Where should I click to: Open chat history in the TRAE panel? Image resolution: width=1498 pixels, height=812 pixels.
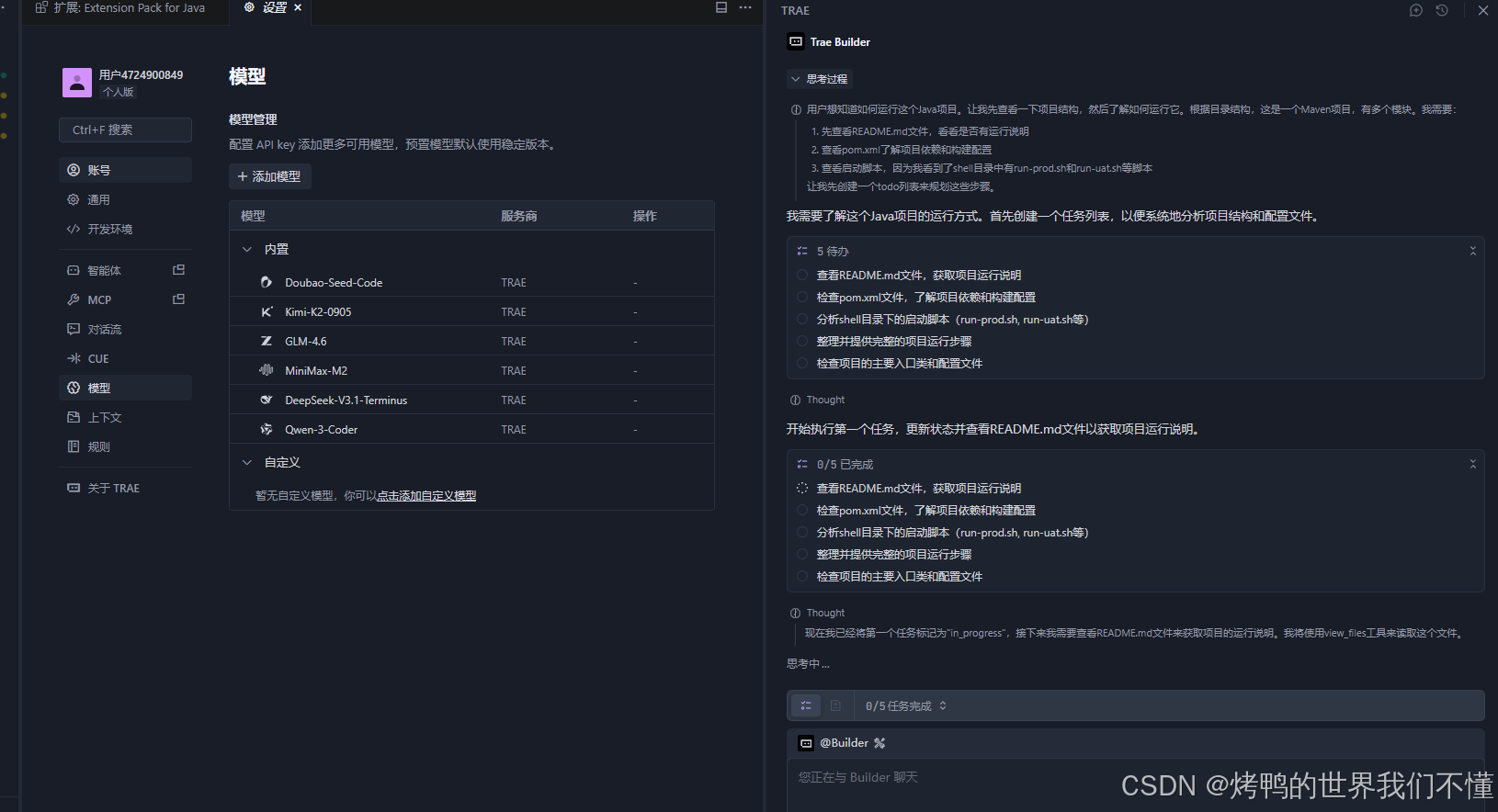[1442, 10]
